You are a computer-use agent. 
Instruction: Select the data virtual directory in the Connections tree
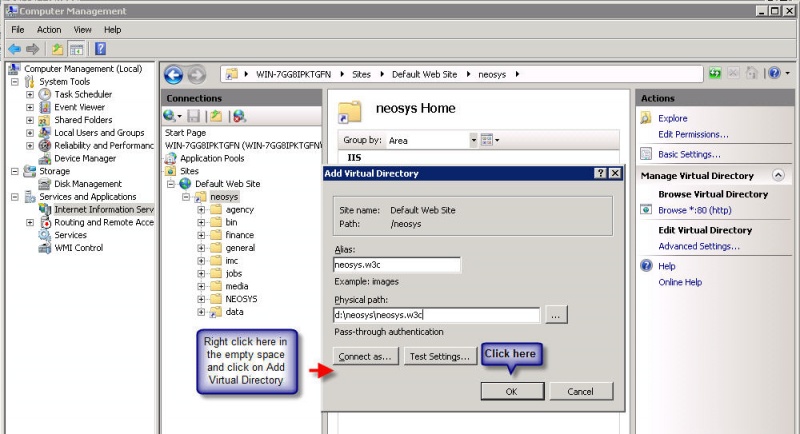pos(234,312)
